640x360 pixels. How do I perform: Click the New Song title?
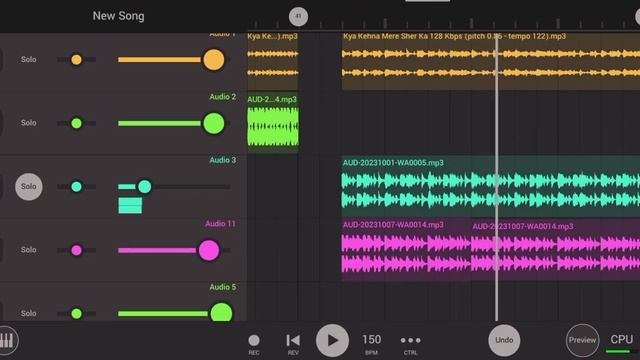118,16
